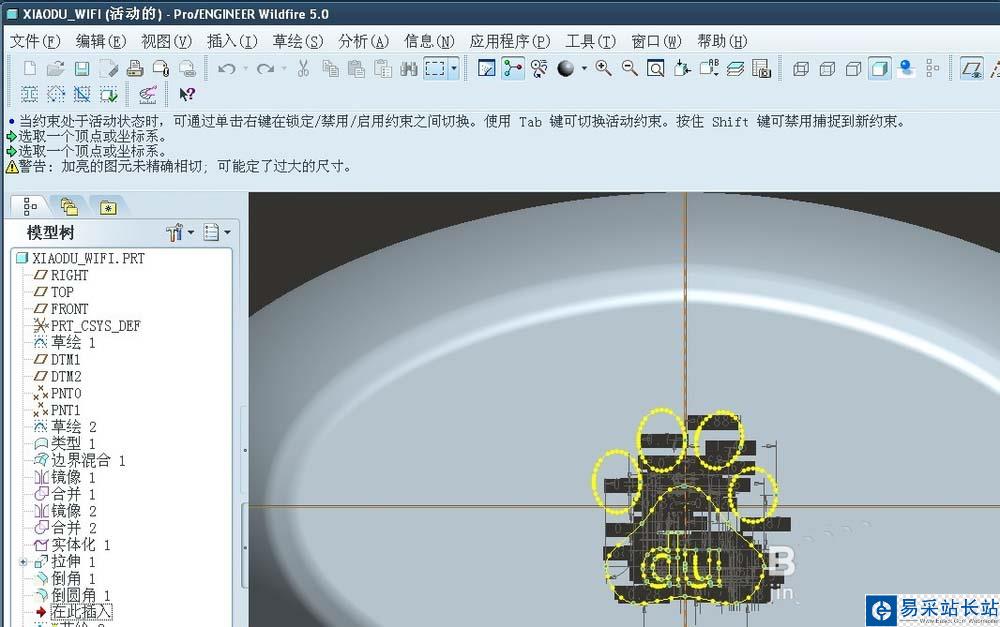
Task: Paste with the clipboard icon
Action: [x=357, y=68]
